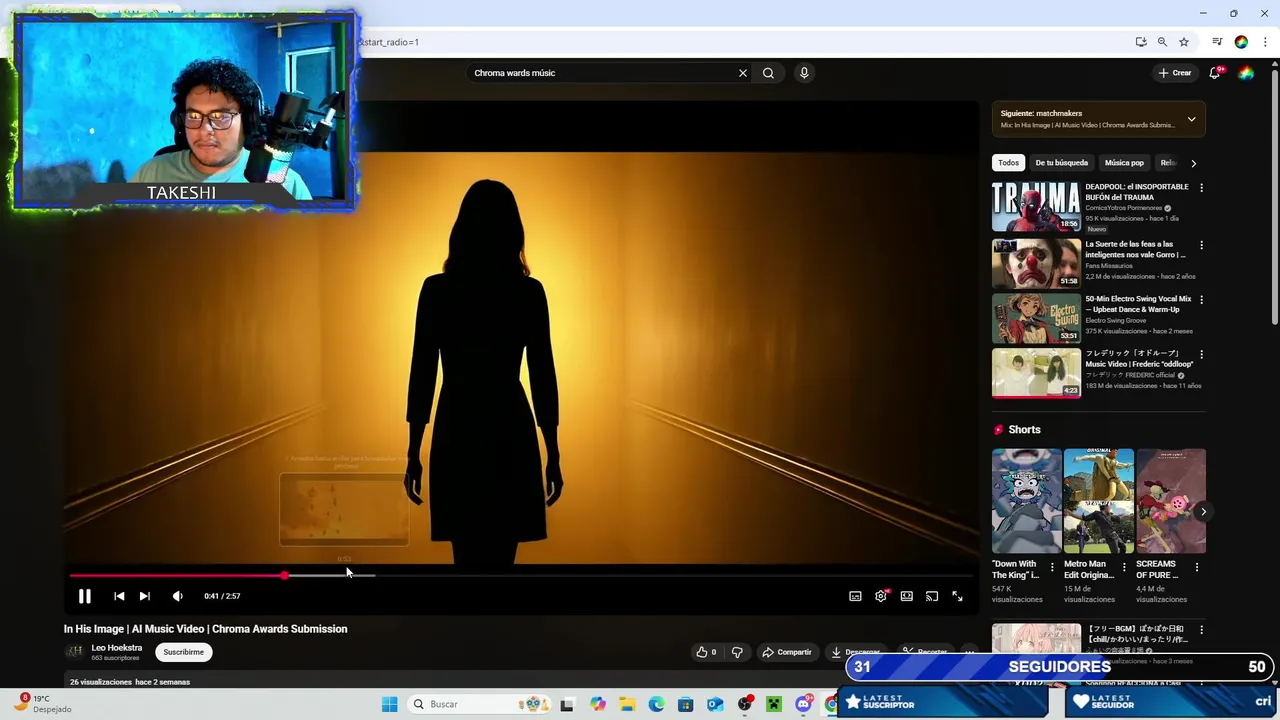Open Chrome media controls icon
Viewport: 1280px width, 720px height.
tap(1217, 42)
